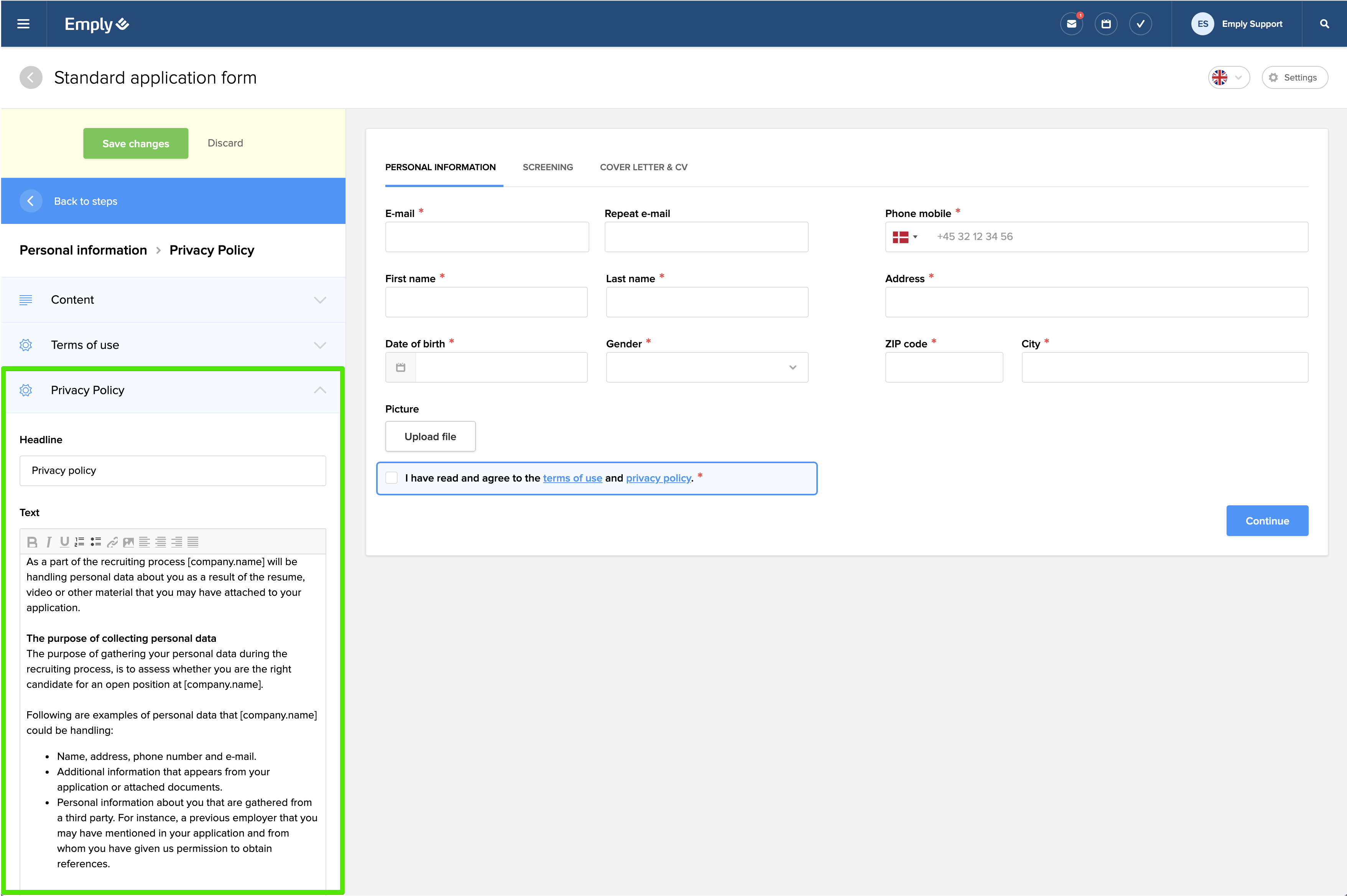Click the checkmark tasks icon in header
Image resolution: width=1347 pixels, height=896 pixels.
(1140, 24)
